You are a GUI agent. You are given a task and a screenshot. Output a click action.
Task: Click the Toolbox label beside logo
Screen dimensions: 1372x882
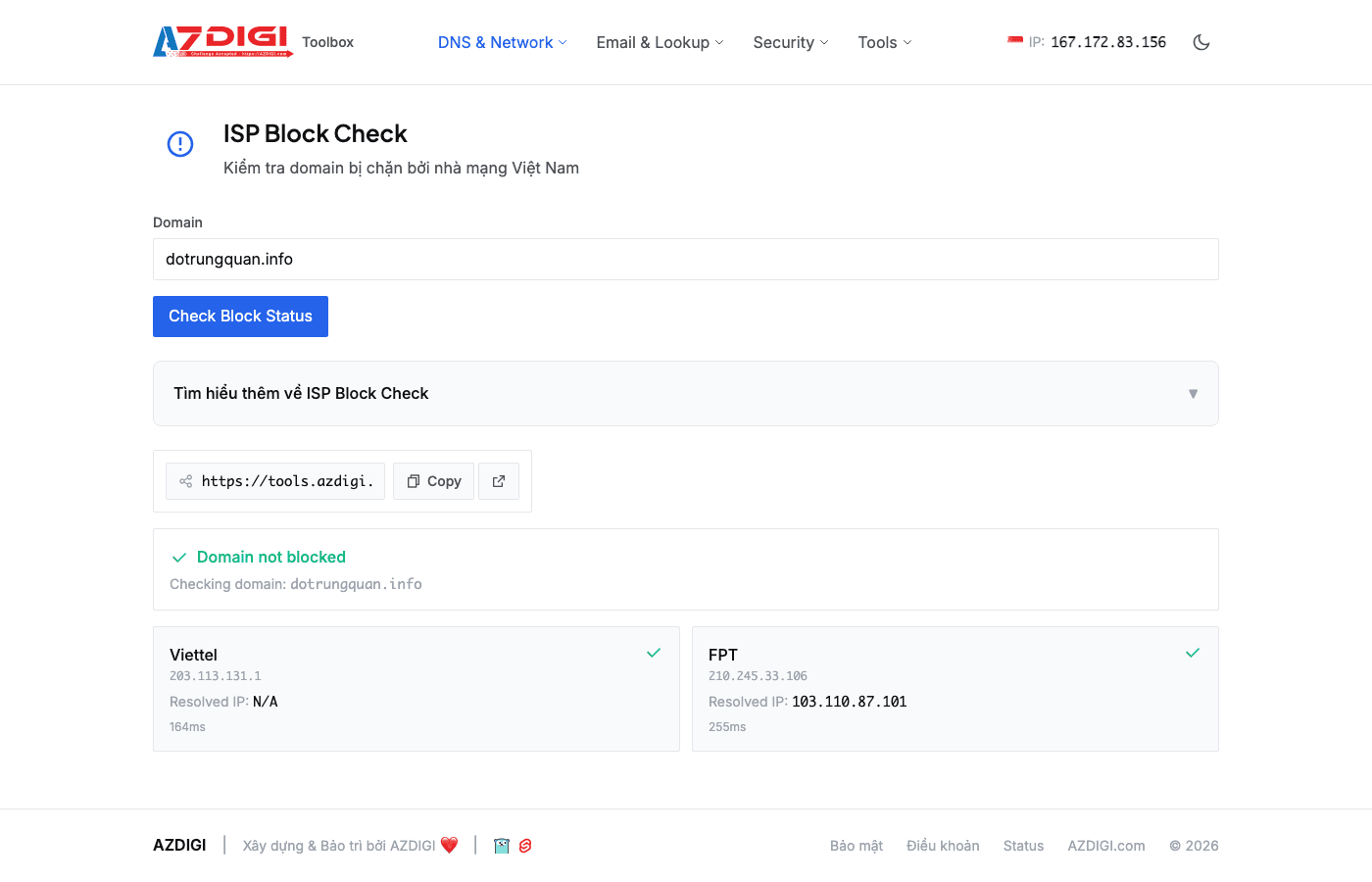[x=327, y=42]
